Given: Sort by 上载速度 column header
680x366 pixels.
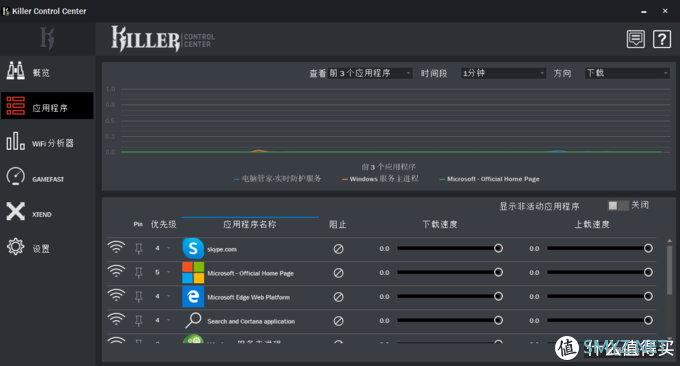Looking at the screenshot, I should point(592,225).
